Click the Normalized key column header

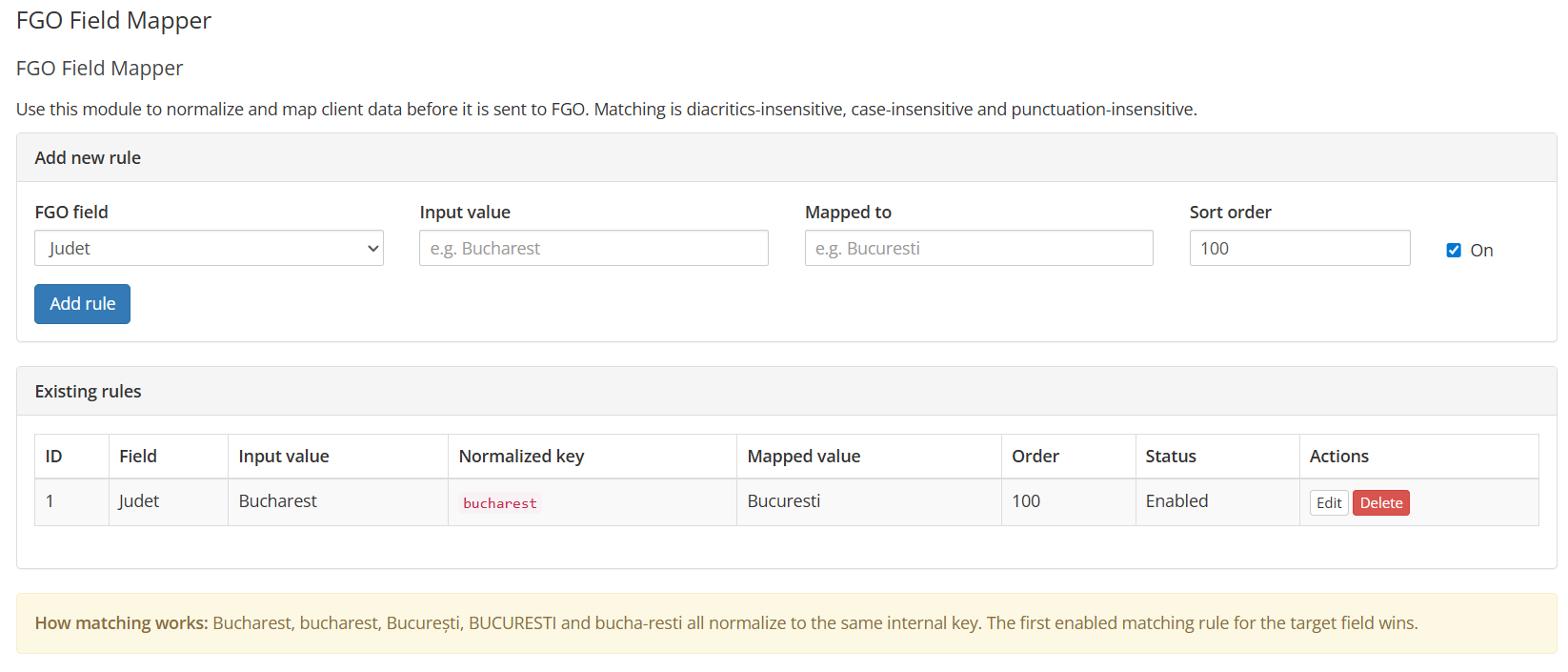[x=521, y=457]
